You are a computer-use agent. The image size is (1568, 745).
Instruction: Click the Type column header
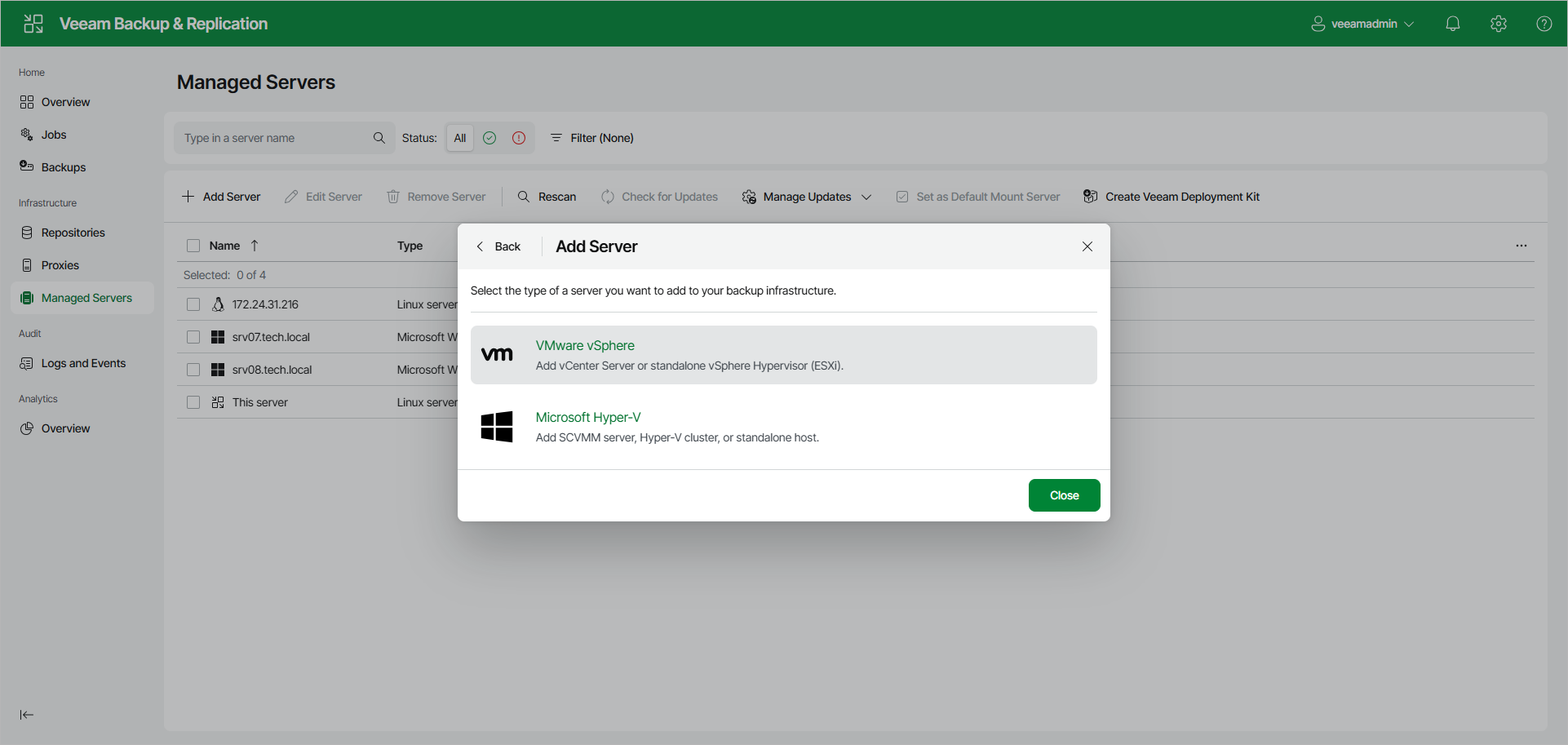click(x=410, y=246)
